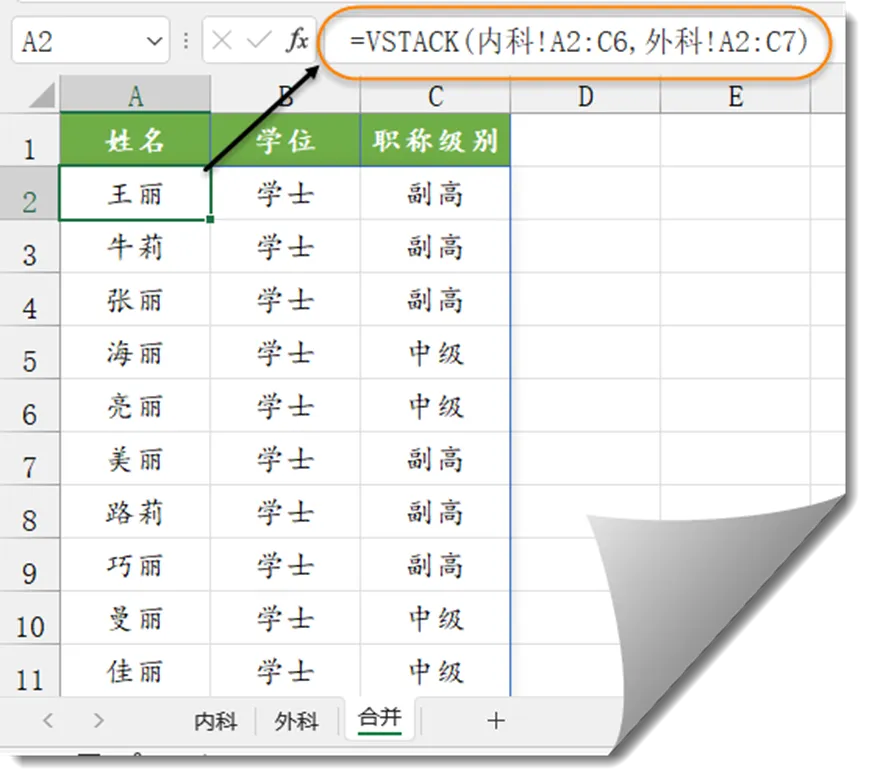Click the previous sheet navigation arrow
Screen dimensions: 869x779
pyautogui.click(x=48, y=720)
